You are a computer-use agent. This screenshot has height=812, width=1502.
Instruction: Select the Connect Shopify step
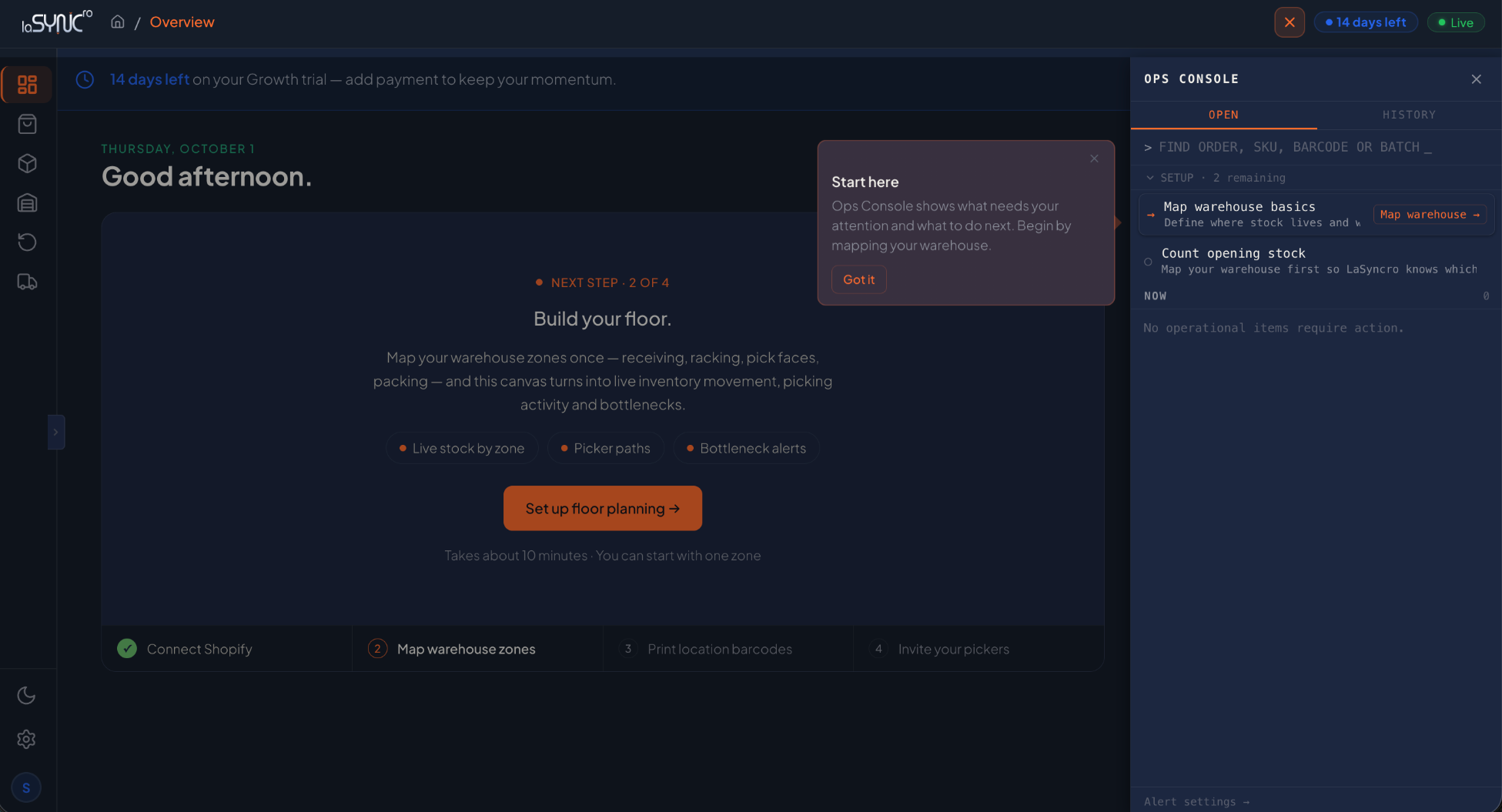[226, 649]
